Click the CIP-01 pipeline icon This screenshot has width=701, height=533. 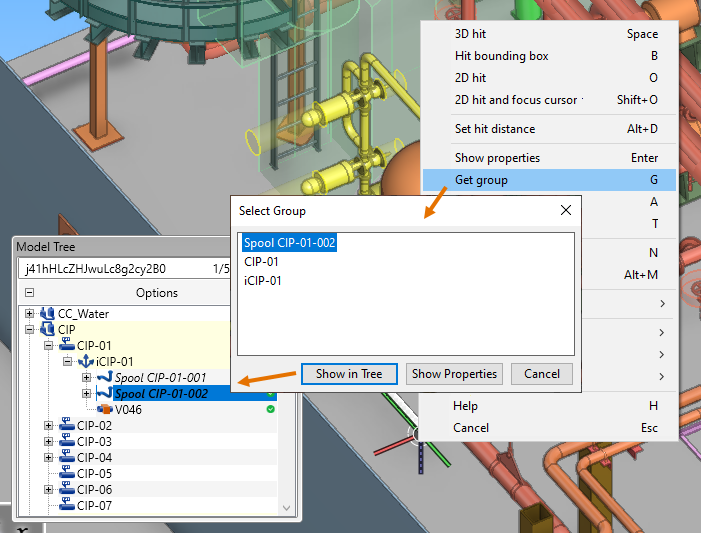pos(67,345)
